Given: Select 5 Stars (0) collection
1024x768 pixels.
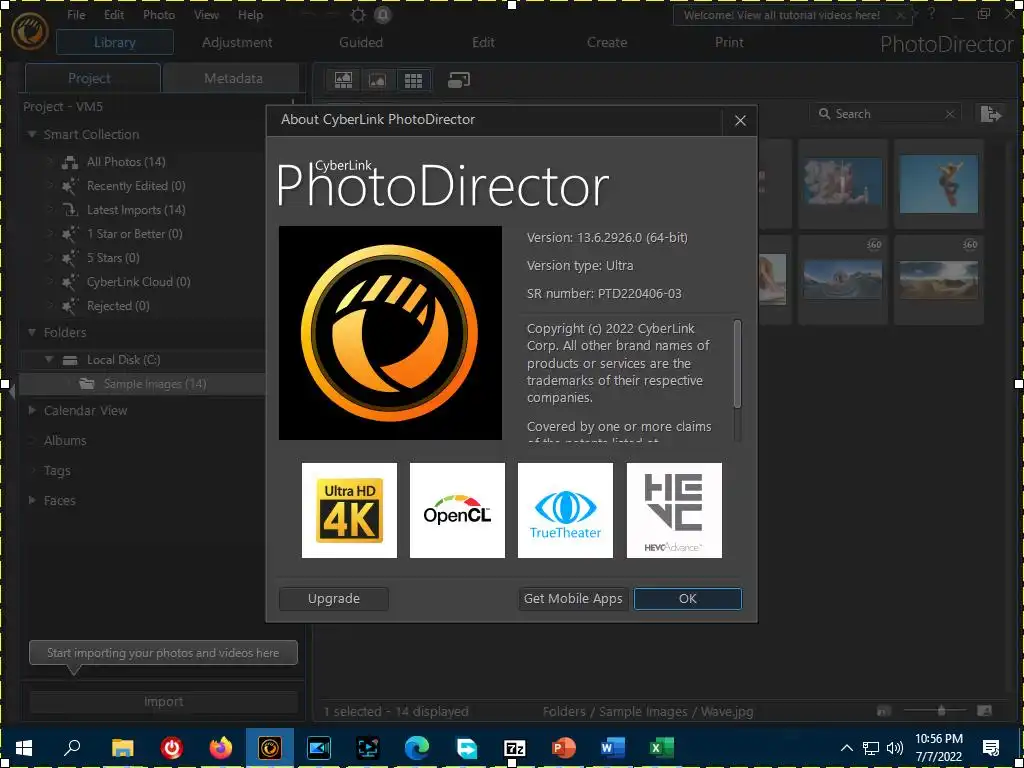Looking at the screenshot, I should tap(113, 258).
